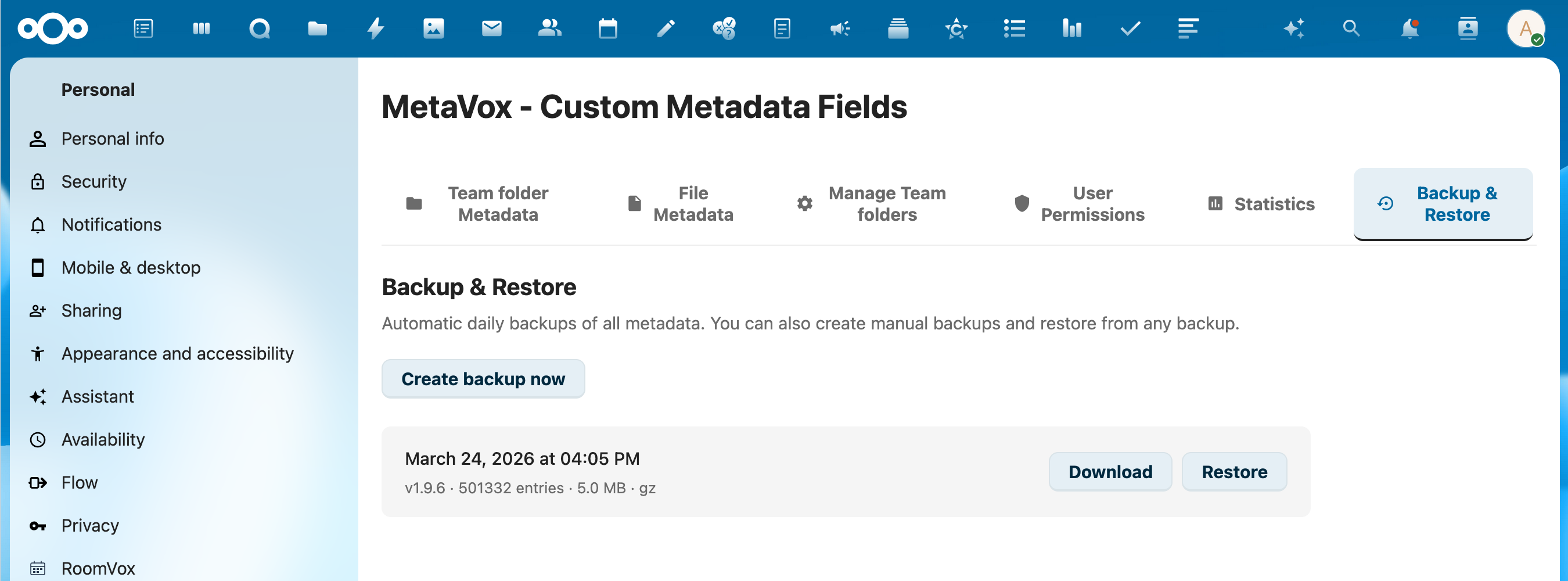Open the newspaper-style list app icon
The width and height of the screenshot is (1568, 581).
click(x=143, y=28)
